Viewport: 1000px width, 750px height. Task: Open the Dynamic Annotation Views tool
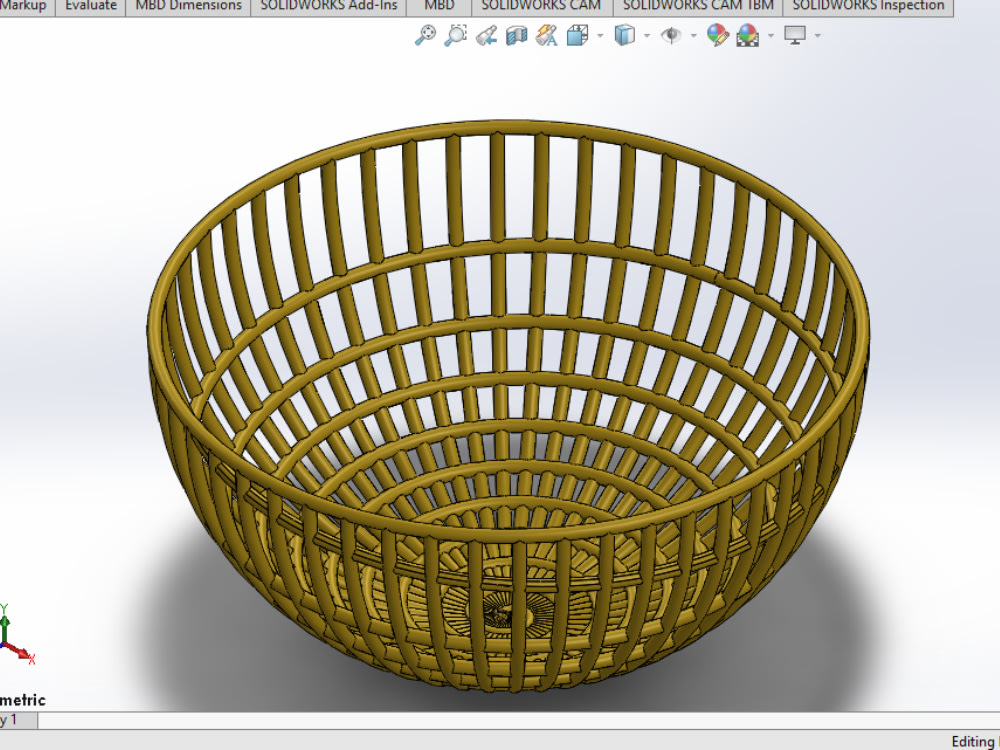point(546,36)
